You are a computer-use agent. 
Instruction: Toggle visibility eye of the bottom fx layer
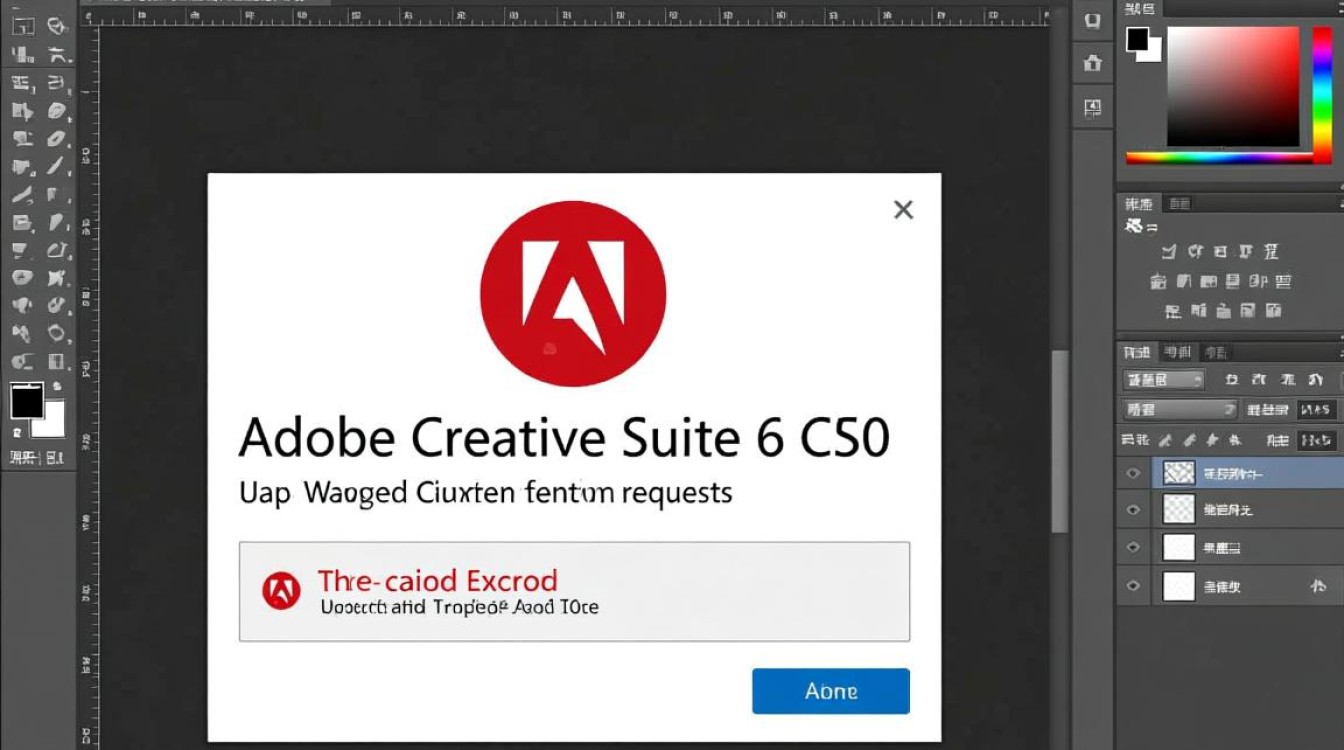pos(1133,586)
